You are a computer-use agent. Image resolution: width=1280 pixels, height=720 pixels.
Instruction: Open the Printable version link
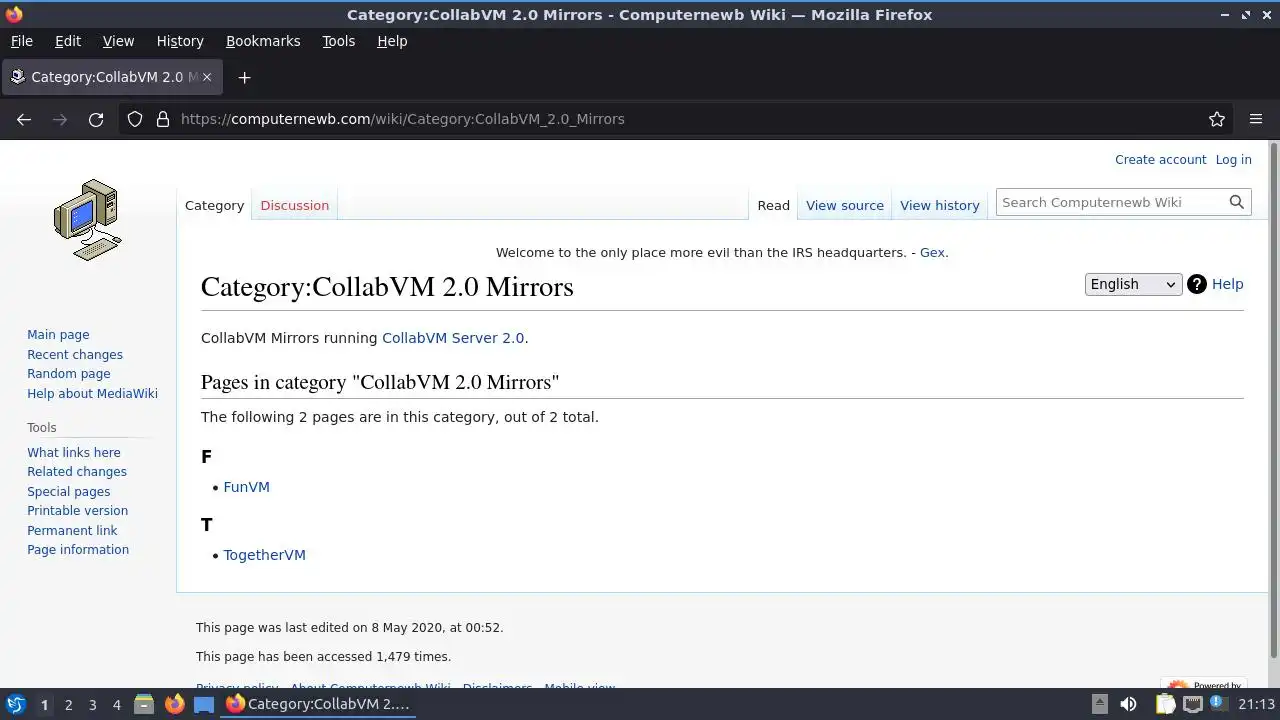(x=77, y=511)
